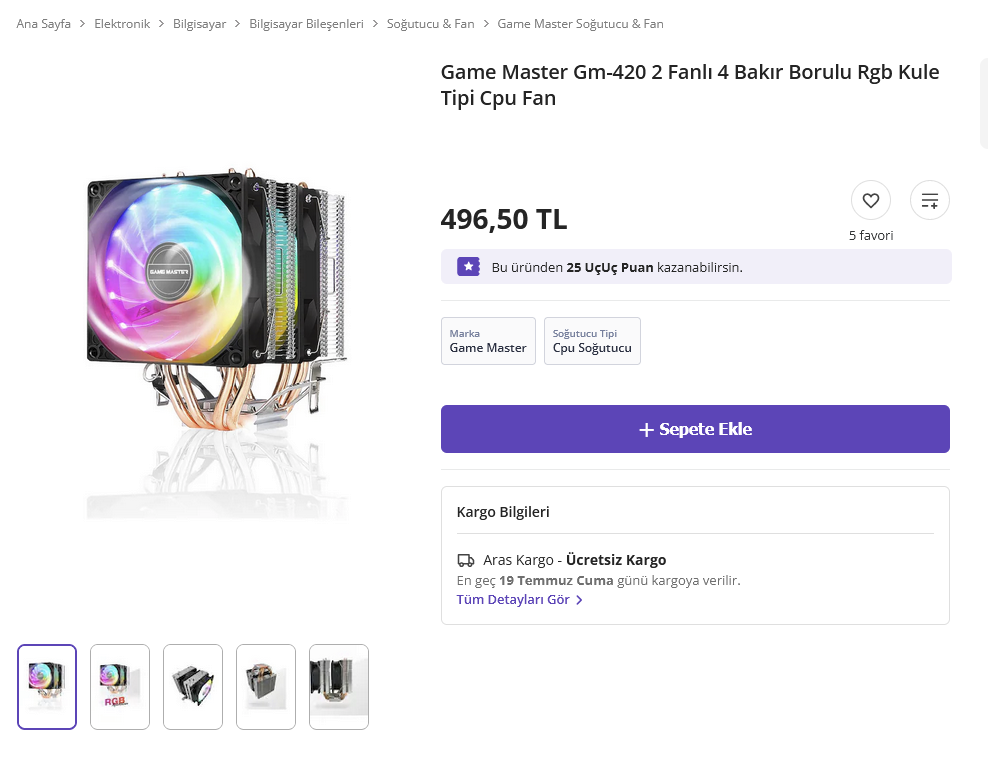Add product to favorites with heart icon
The image size is (988, 774).
[x=870, y=200]
